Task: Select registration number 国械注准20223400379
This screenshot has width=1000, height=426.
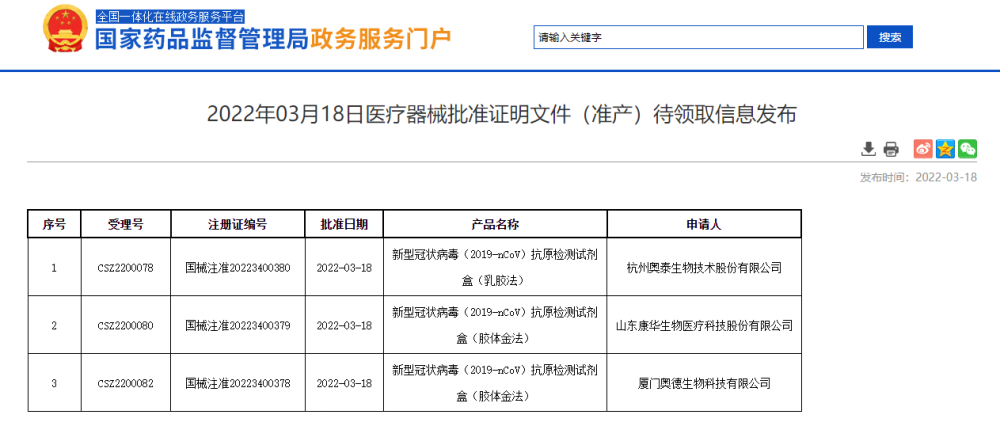Action: point(237,325)
